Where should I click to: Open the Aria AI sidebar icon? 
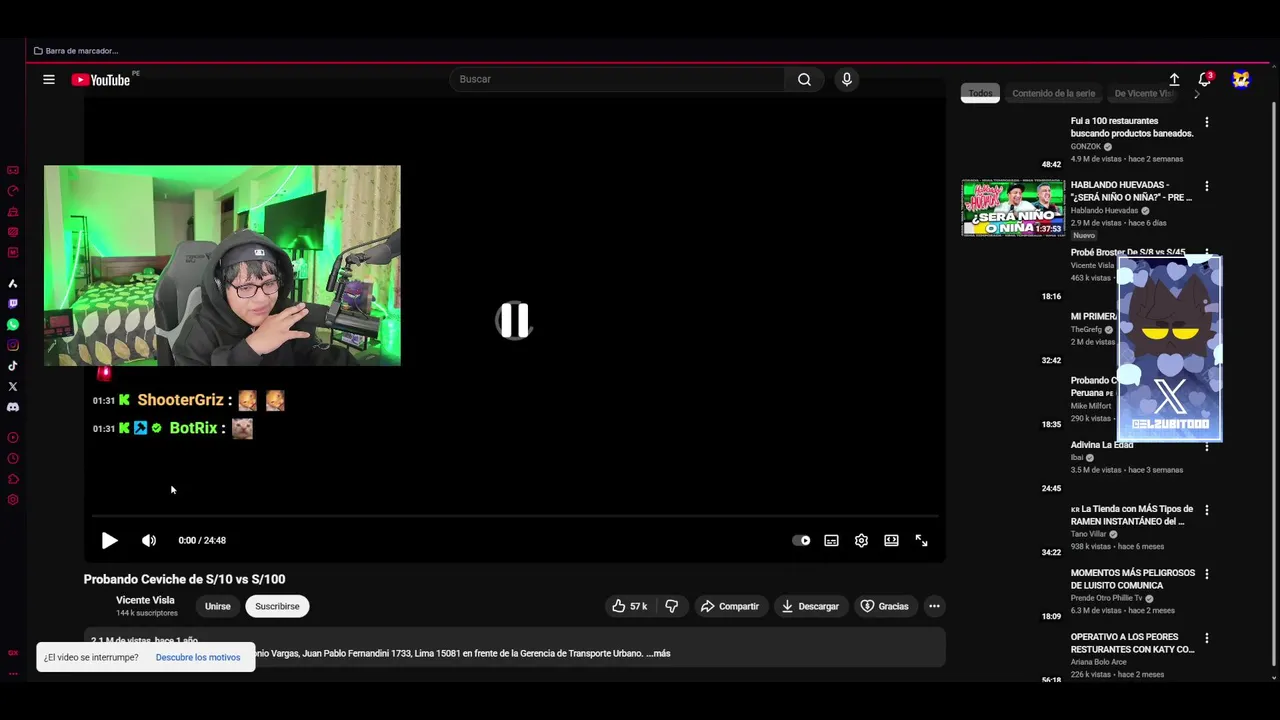[13, 284]
